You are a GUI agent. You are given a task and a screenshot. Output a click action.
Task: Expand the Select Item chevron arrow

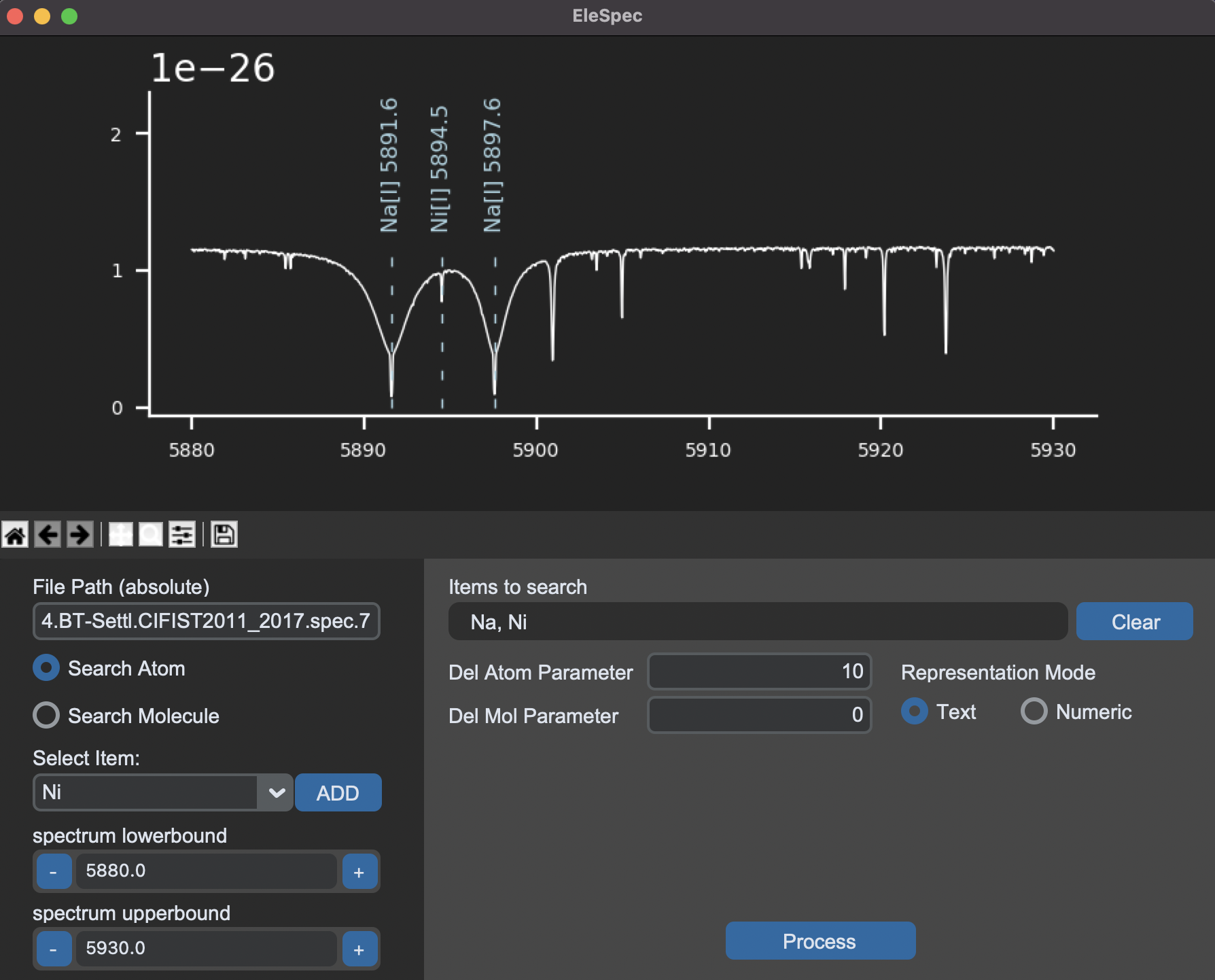coord(277,792)
